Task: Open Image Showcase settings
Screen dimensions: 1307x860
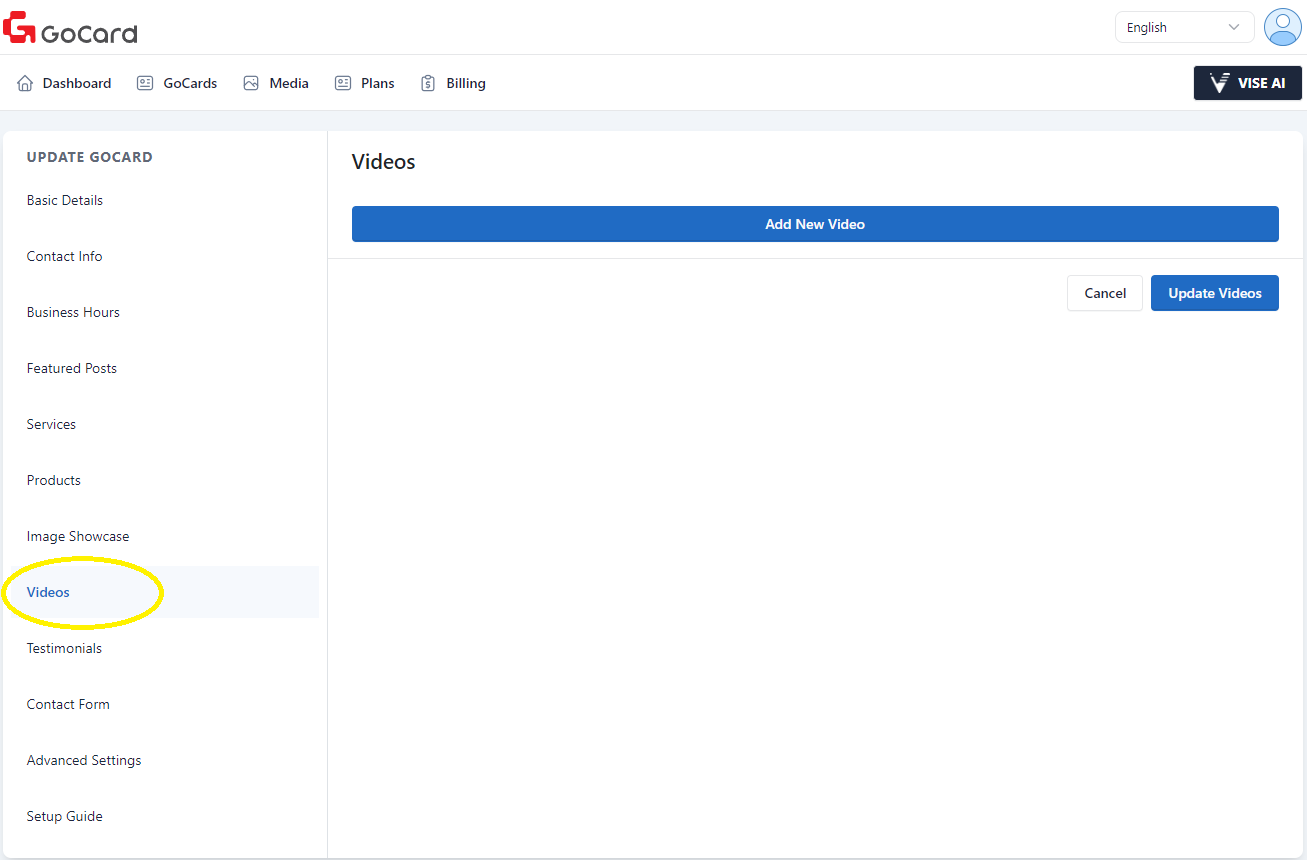Action: point(78,536)
